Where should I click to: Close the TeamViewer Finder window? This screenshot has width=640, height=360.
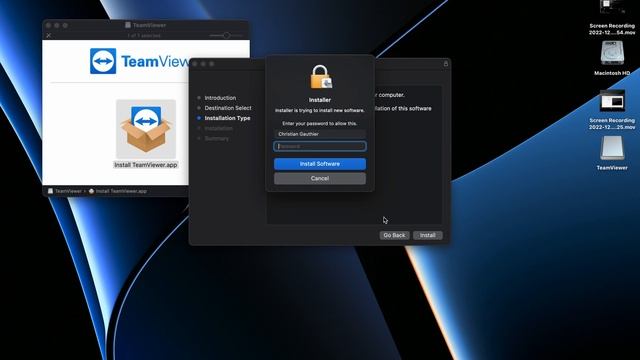(49, 25)
